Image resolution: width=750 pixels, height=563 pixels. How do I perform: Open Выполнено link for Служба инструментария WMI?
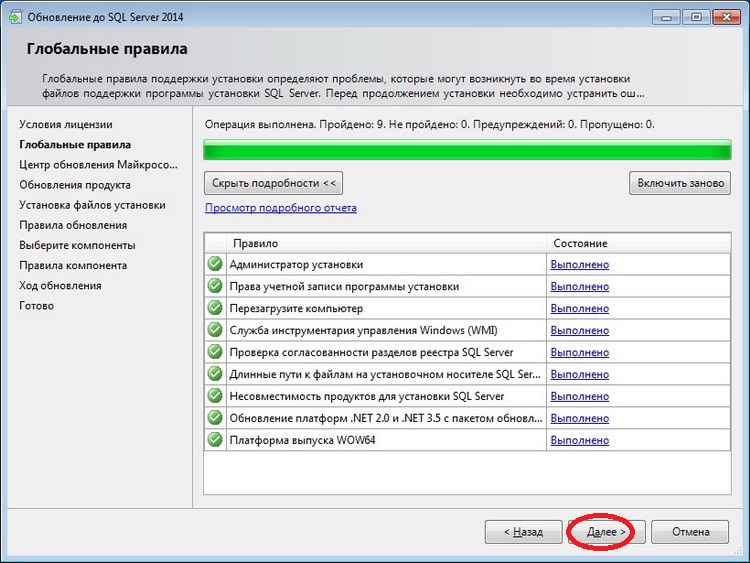[580, 331]
